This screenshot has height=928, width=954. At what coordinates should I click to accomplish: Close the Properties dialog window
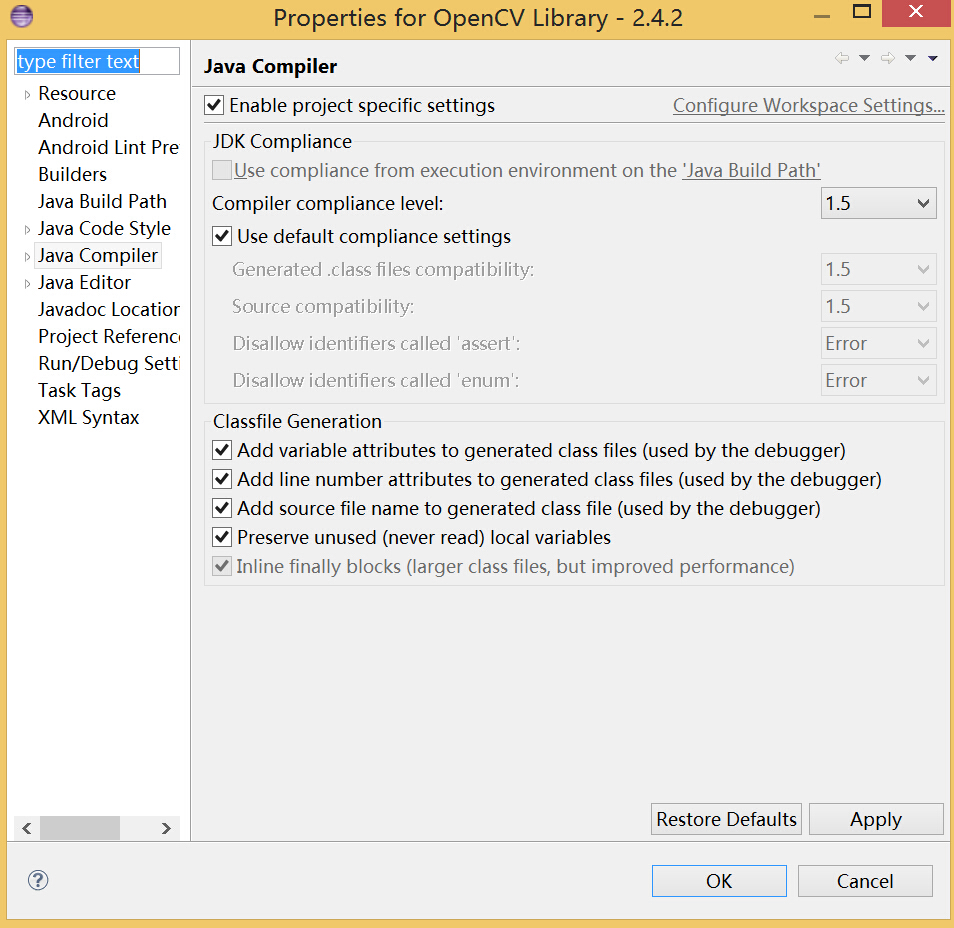point(916,13)
